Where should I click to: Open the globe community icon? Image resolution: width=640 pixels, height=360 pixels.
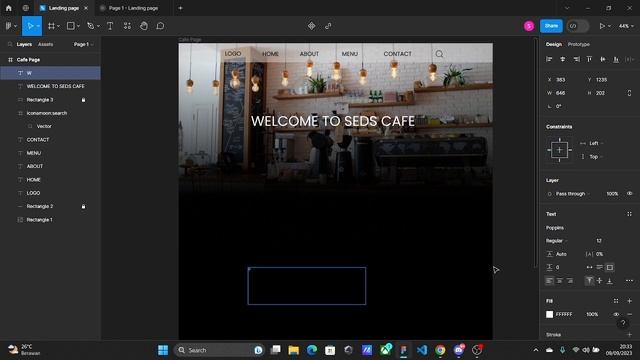tap(26, 8)
